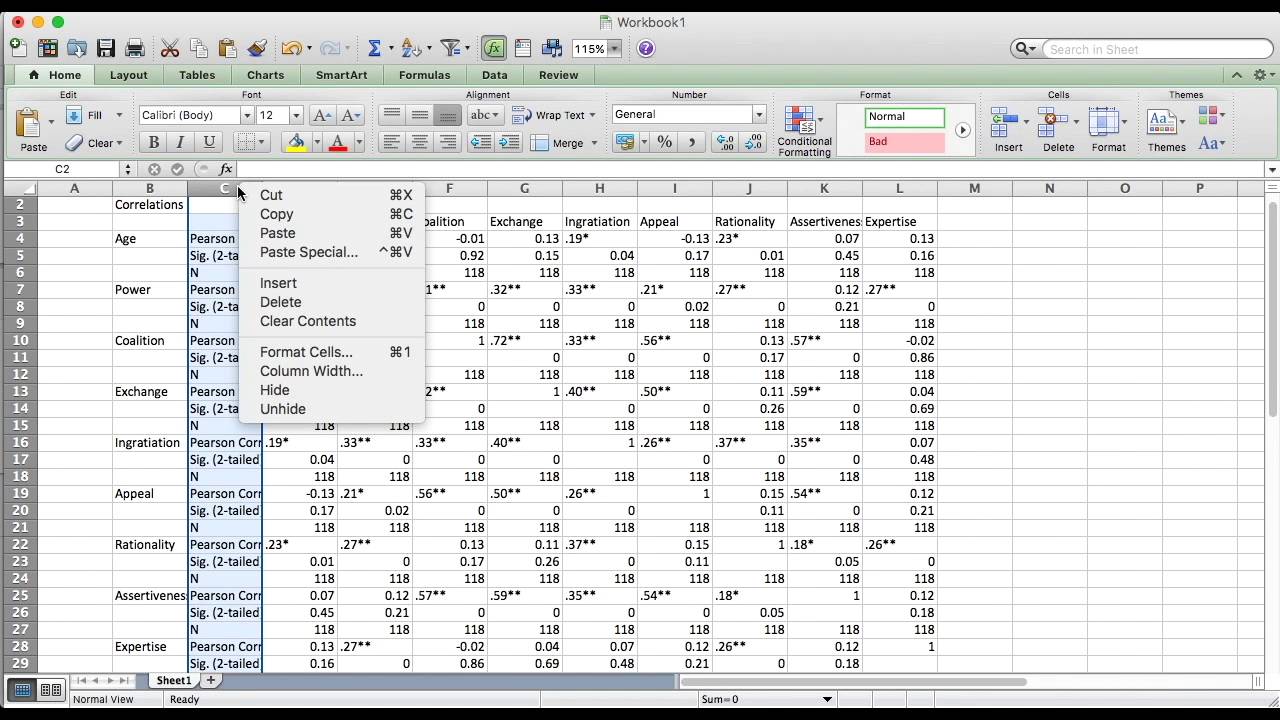Click Increase Decimal icon

tap(725, 143)
